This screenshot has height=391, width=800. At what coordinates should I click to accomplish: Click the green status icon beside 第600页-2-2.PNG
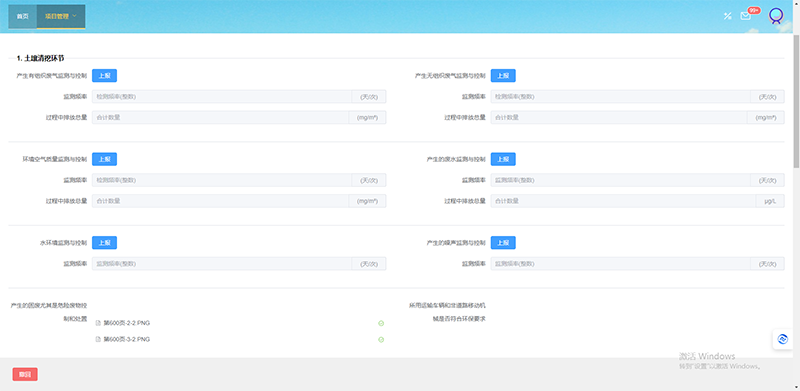pos(381,323)
